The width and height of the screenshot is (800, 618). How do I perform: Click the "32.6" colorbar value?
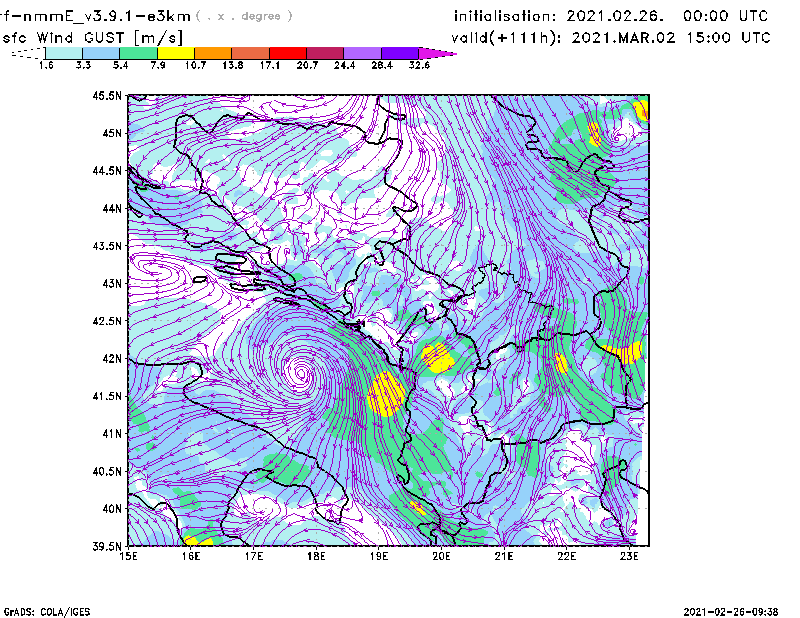click(x=419, y=65)
